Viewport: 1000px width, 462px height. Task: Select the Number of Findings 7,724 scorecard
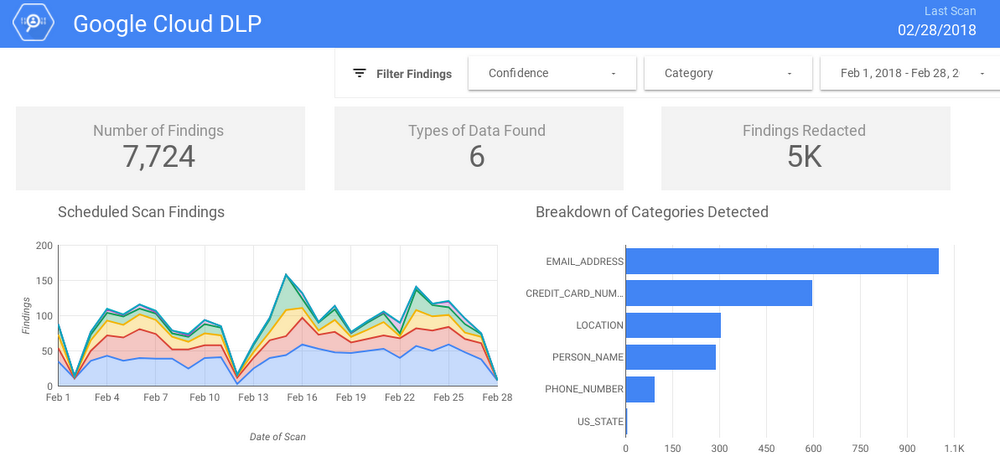(160, 148)
